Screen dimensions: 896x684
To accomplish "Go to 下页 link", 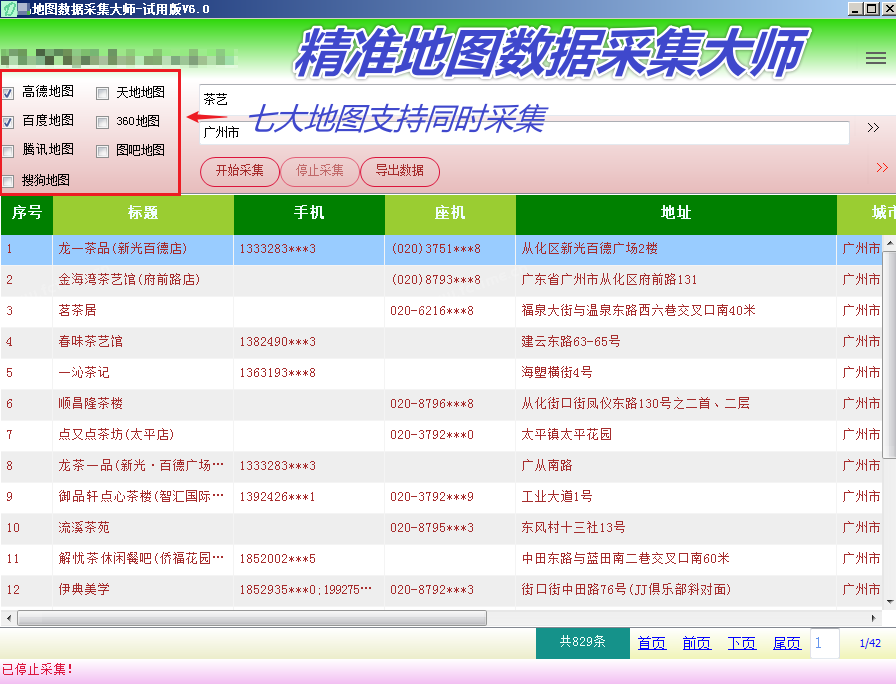I will (742, 643).
